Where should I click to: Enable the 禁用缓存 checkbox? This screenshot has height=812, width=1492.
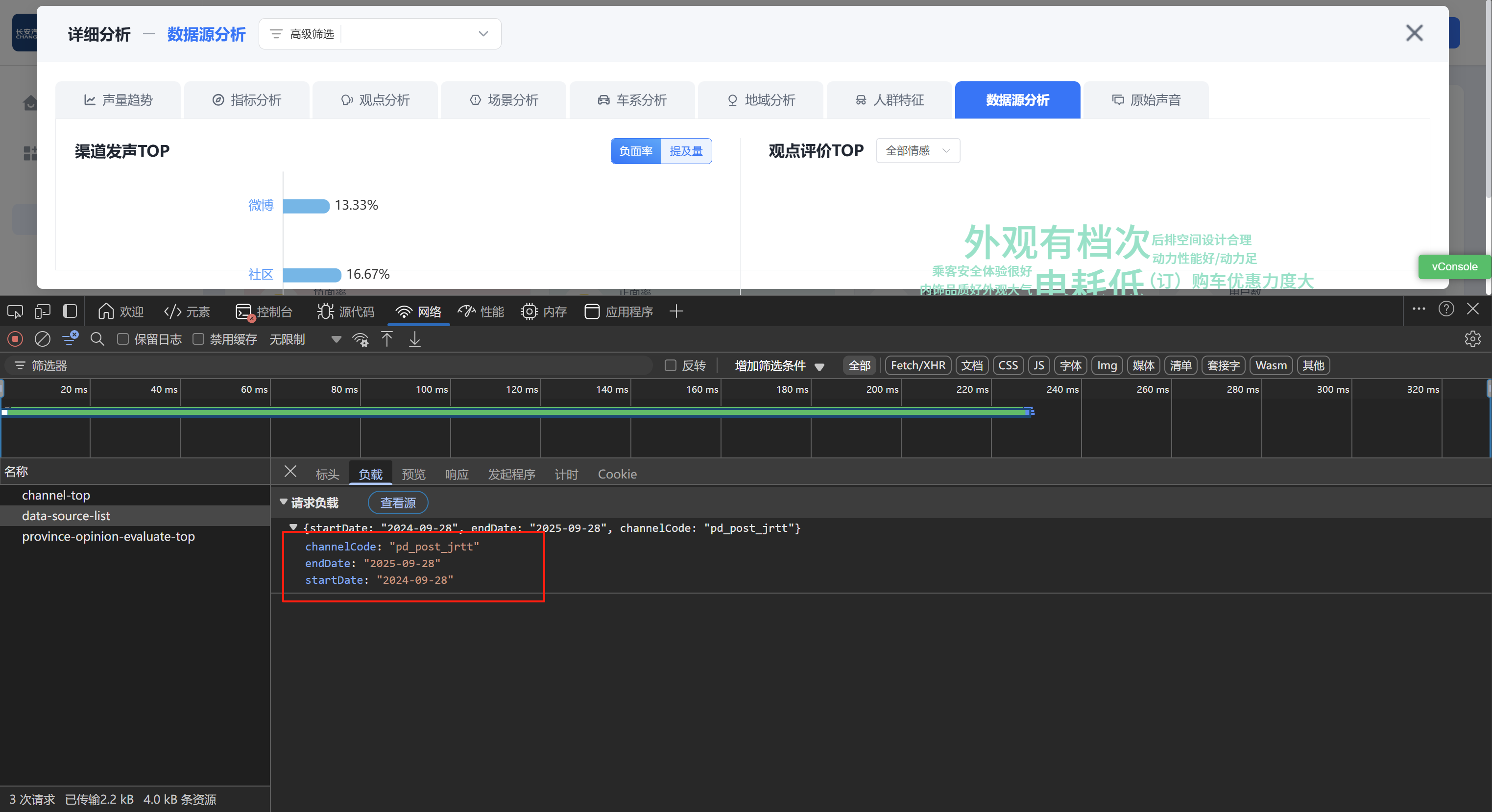tap(198, 339)
